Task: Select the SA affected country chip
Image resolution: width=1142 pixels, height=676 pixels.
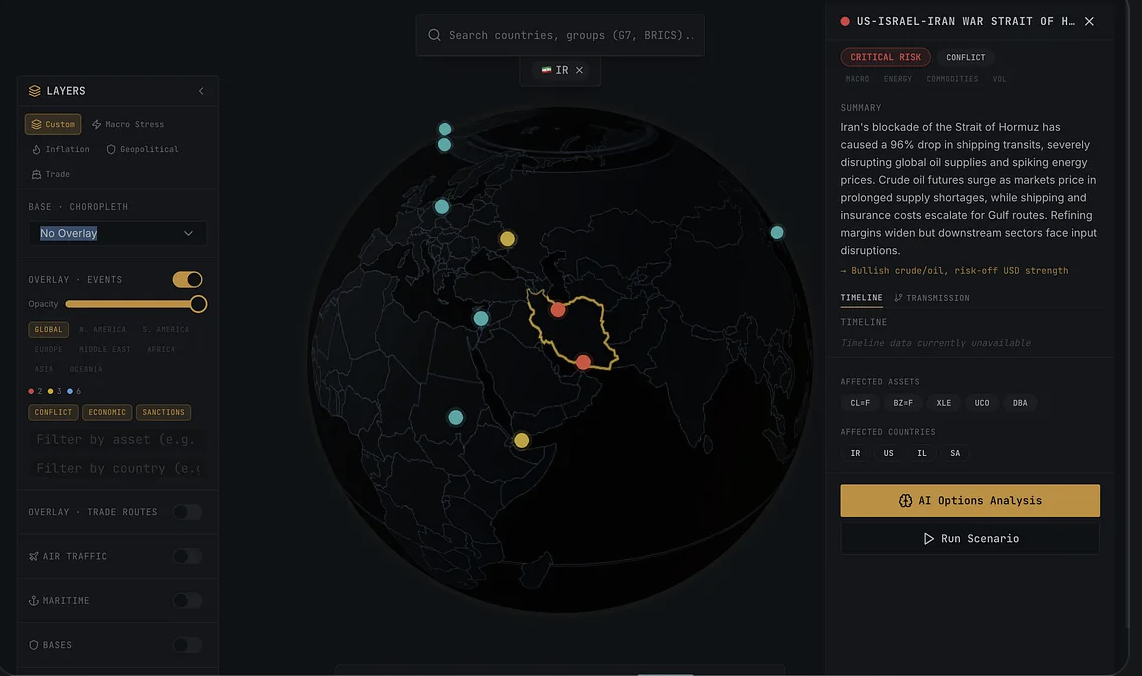Action: pos(956,453)
